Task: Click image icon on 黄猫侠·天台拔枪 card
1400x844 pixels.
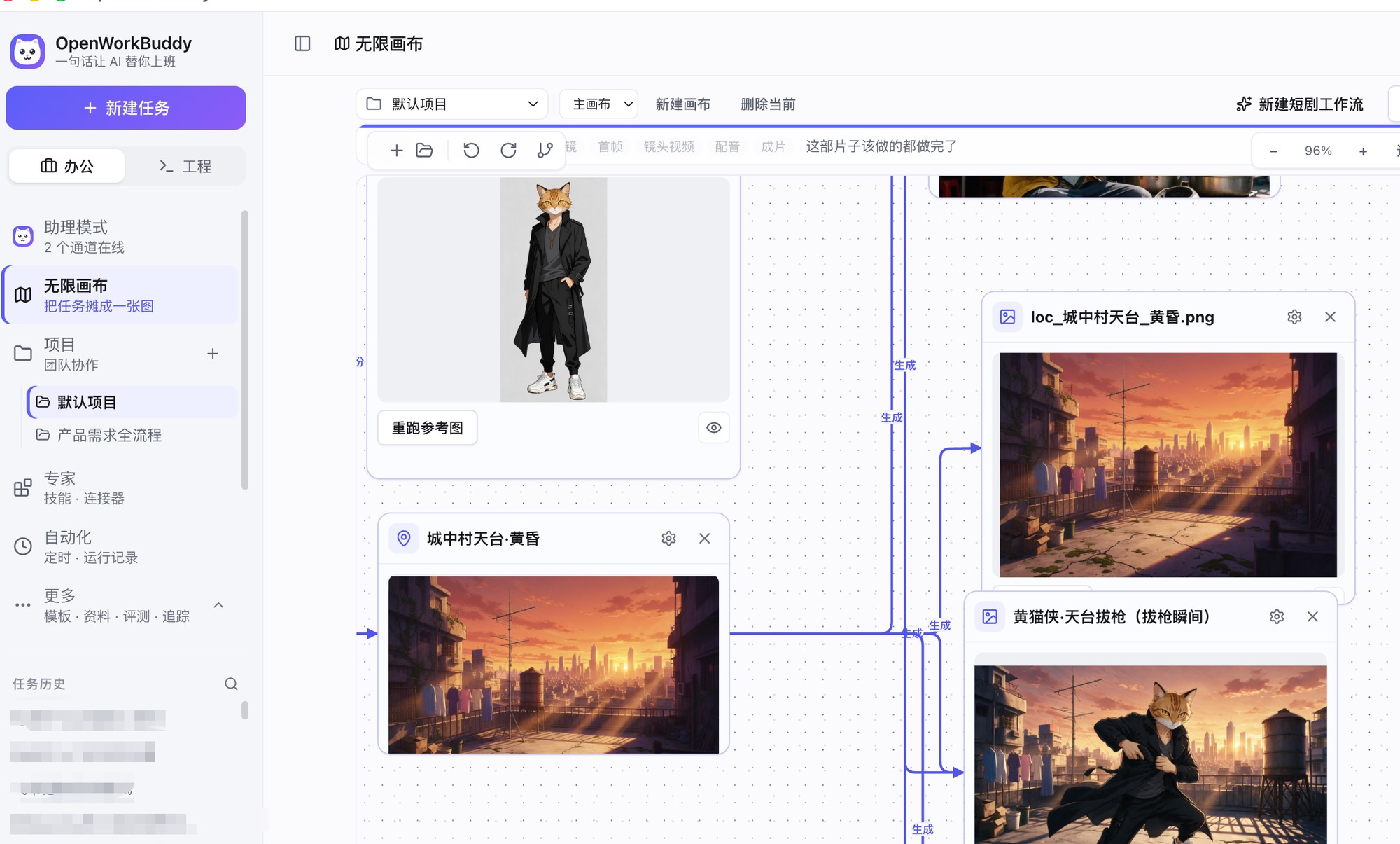Action: (990, 616)
